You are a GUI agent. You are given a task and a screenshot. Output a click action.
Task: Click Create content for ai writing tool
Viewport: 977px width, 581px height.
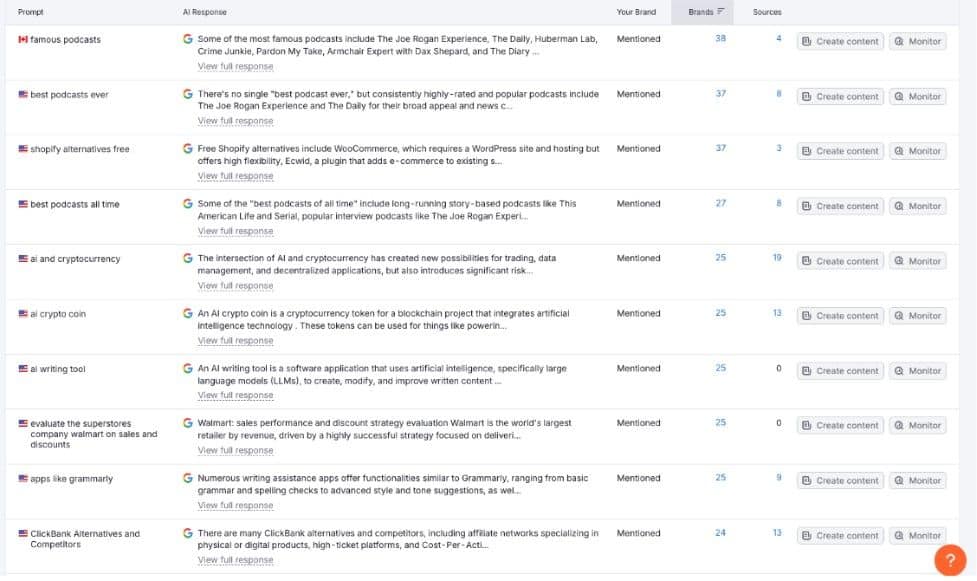pyautogui.click(x=840, y=371)
